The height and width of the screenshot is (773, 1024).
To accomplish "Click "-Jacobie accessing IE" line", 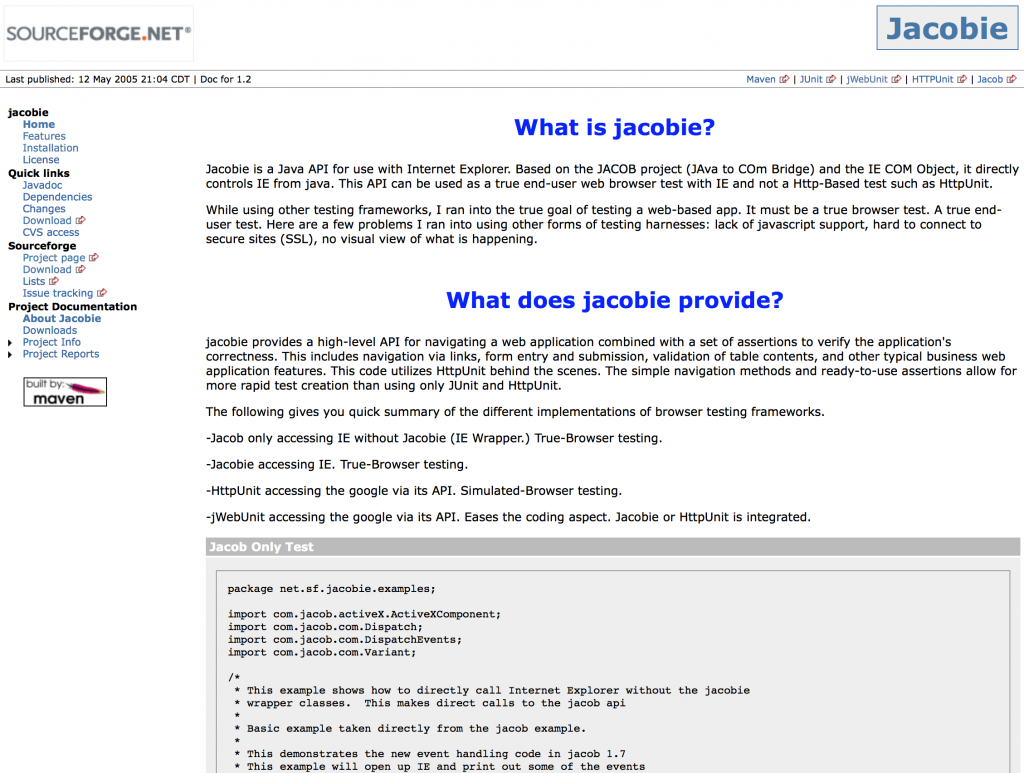I will [x=337, y=464].
